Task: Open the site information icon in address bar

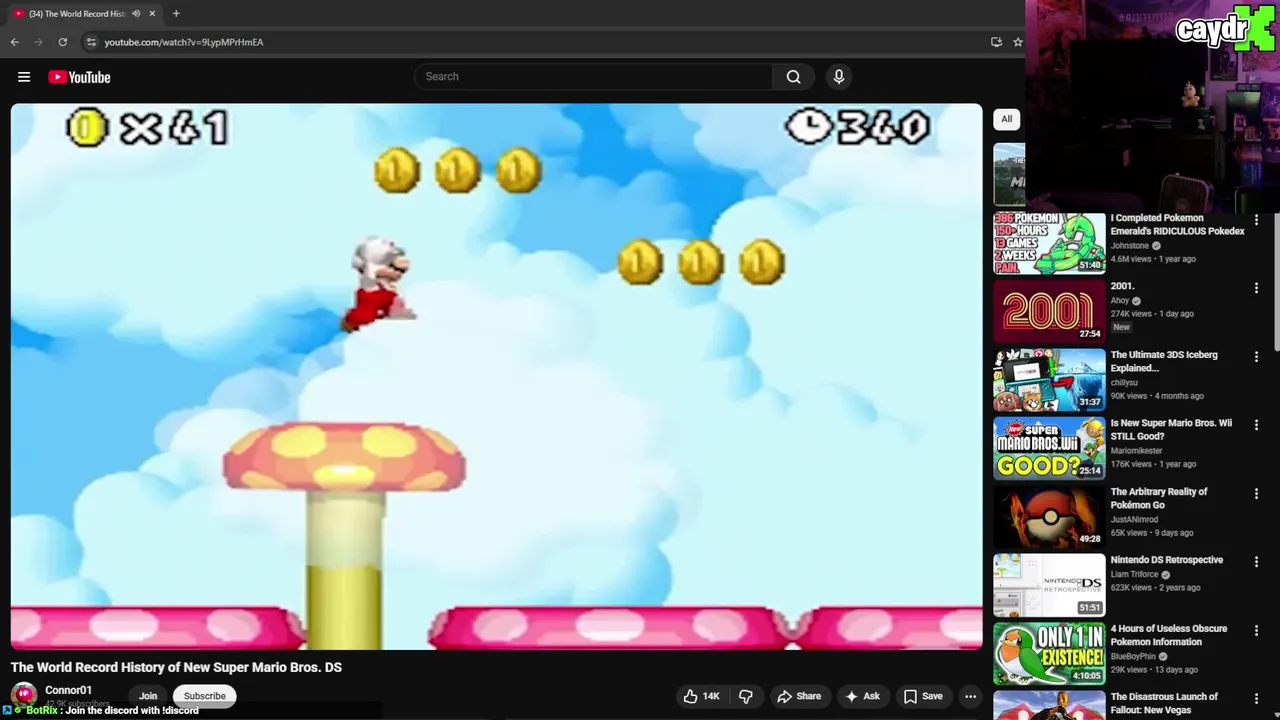Action: click(x=91, y=42)
